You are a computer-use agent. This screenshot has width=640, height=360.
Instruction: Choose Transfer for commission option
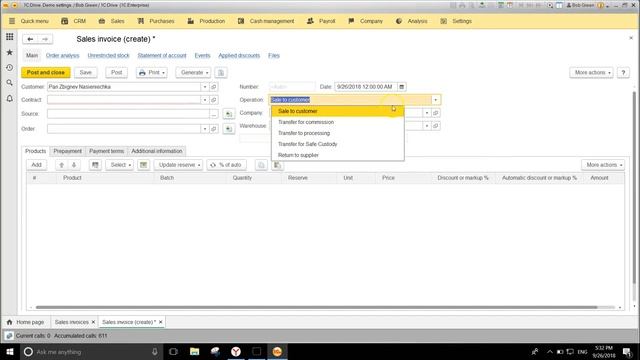(x=338, y=122)
